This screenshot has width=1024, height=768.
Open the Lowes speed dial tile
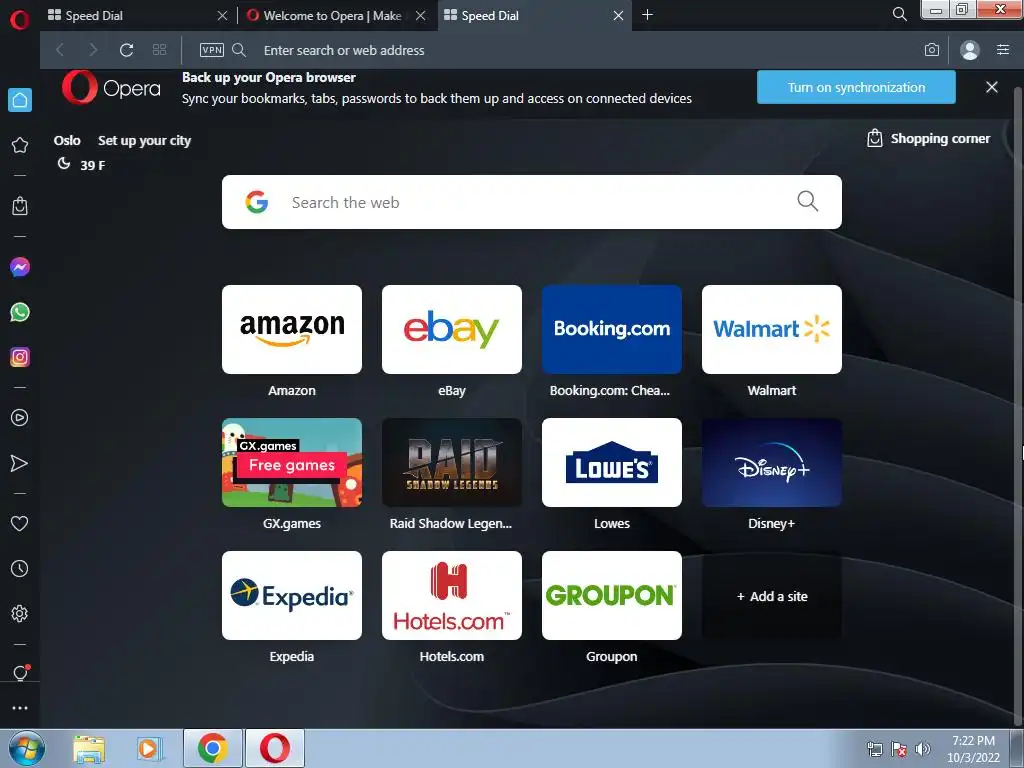612,462
